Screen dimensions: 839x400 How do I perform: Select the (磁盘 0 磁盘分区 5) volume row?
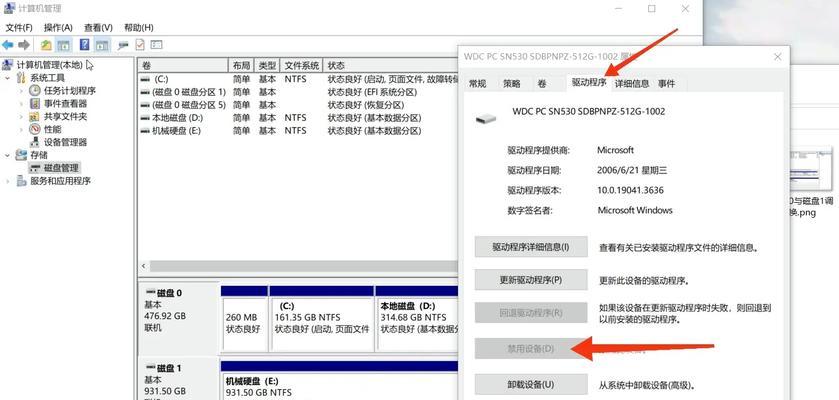[299, 105]
